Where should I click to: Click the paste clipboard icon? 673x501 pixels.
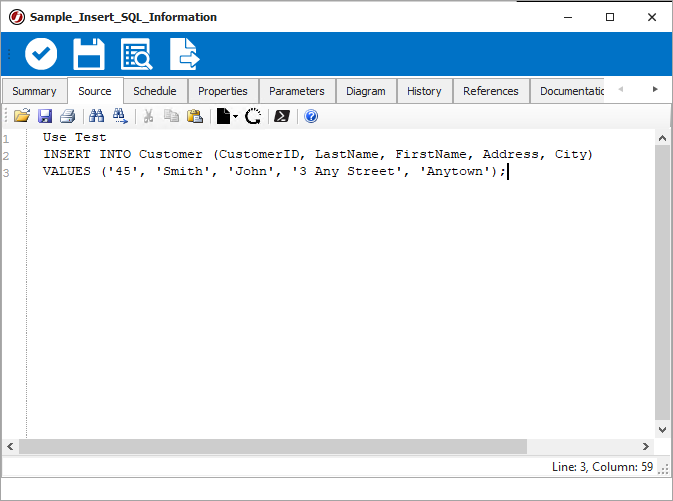[195, 116]
